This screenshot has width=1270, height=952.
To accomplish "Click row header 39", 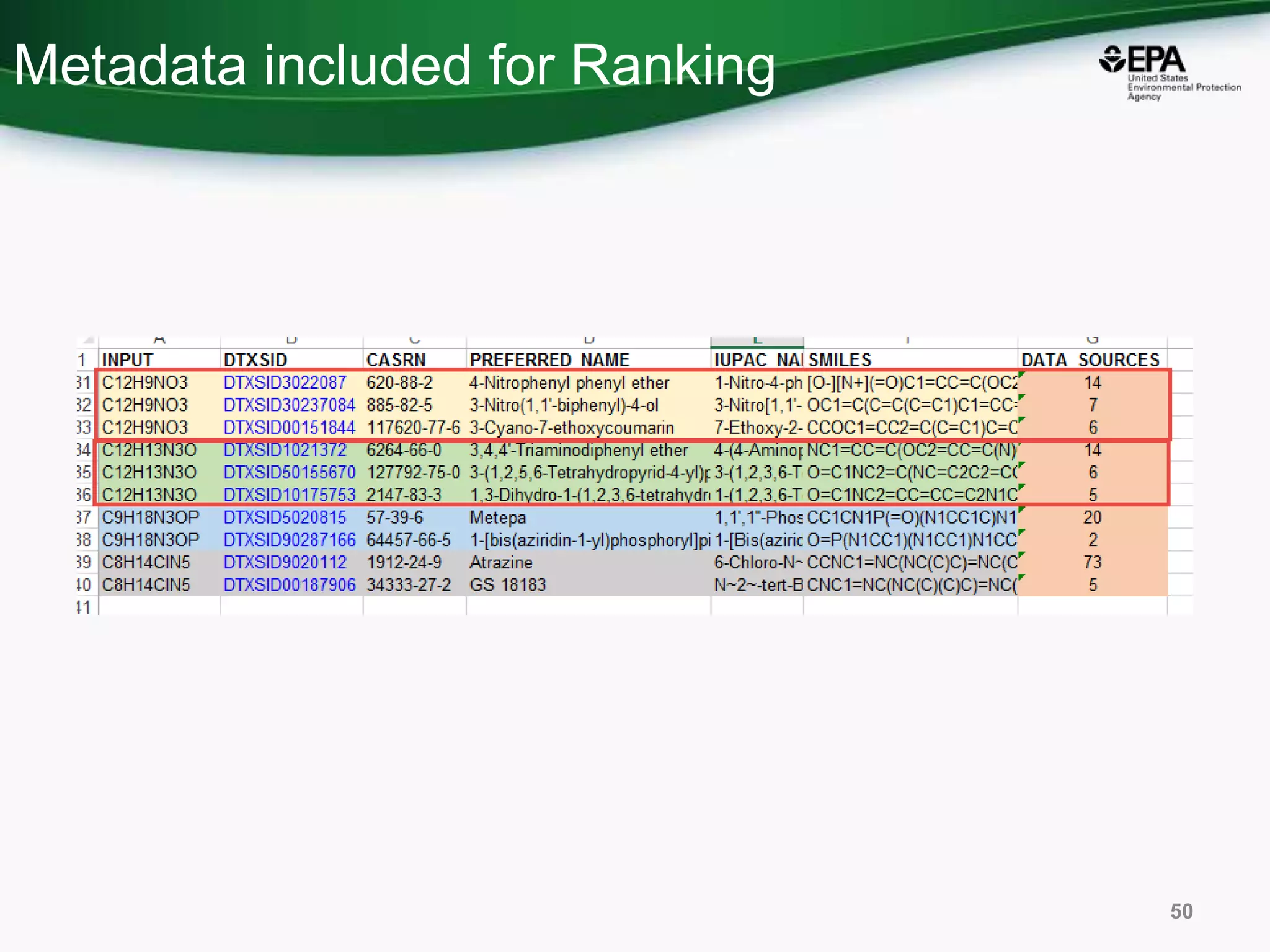I will (87, 562).
